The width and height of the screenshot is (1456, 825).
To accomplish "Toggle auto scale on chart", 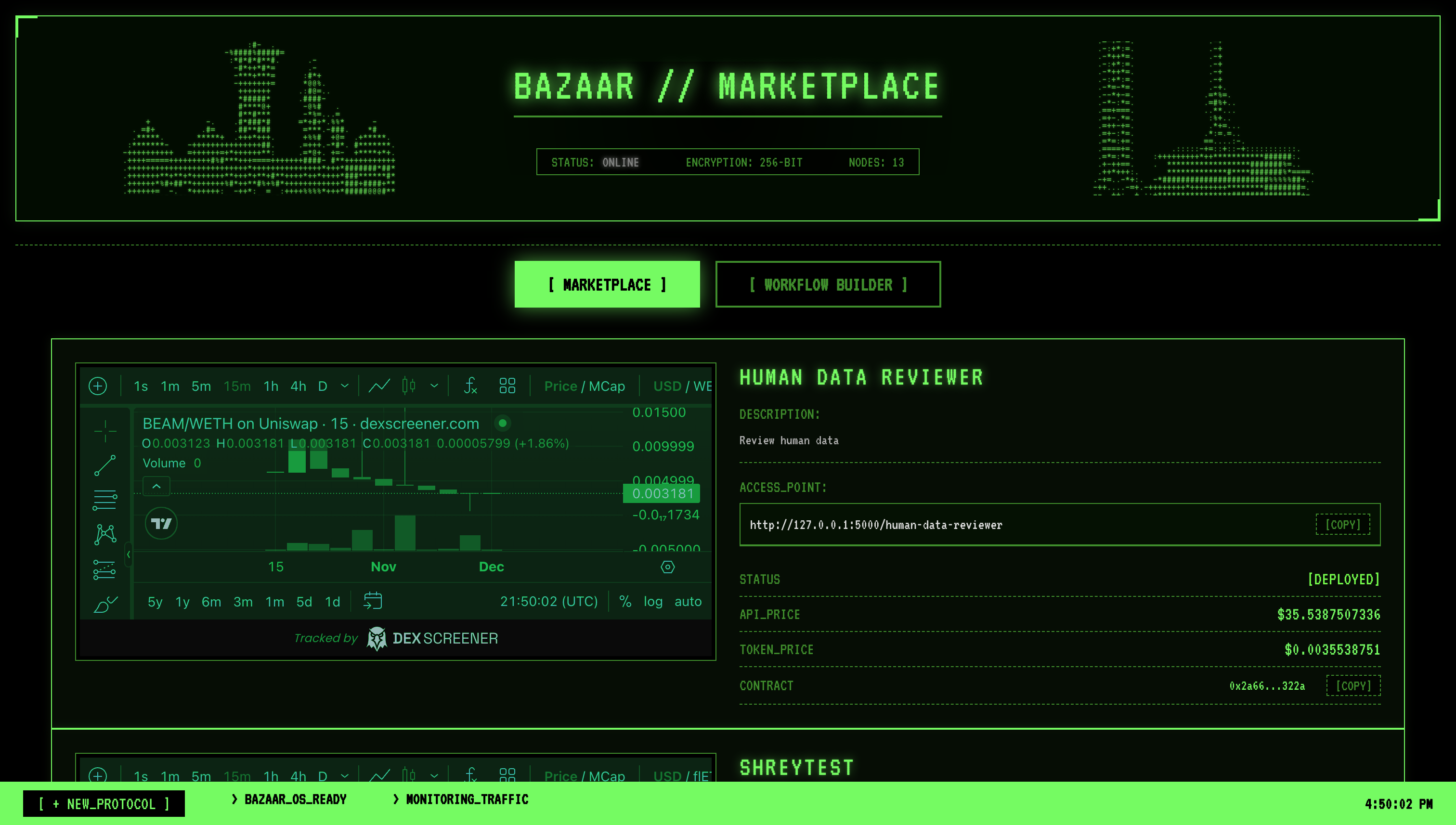I will (688, 601).
